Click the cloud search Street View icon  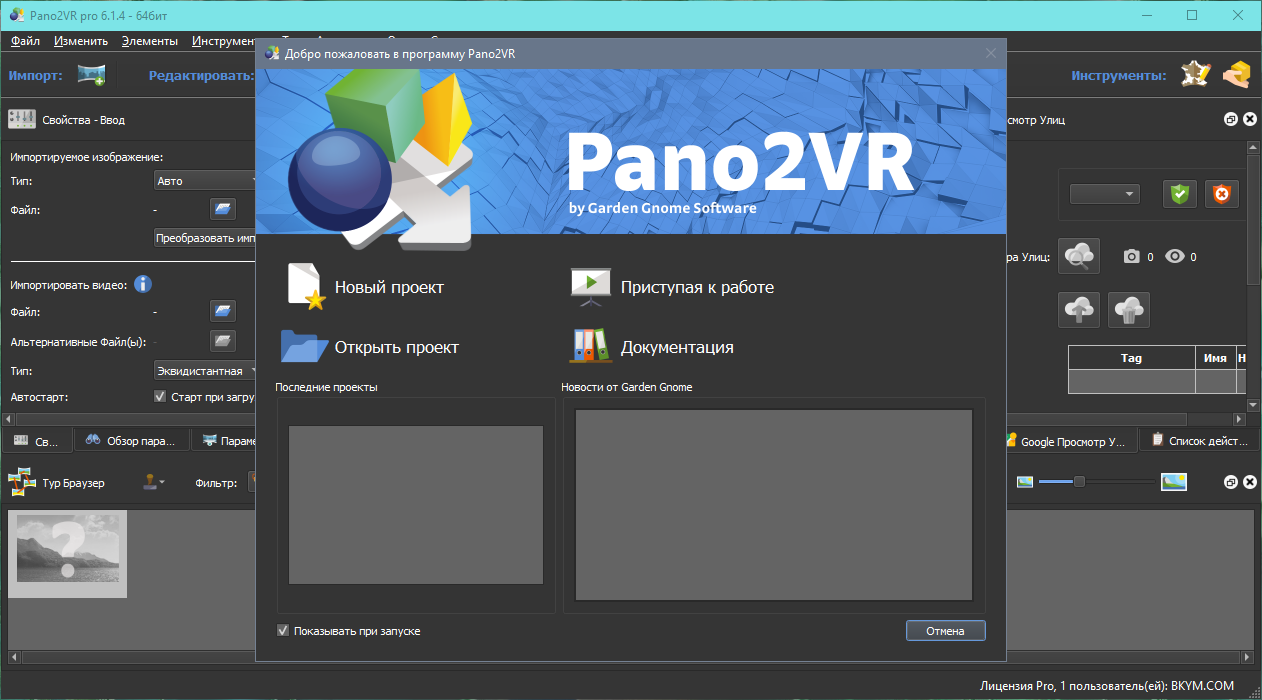[1081, 256]
